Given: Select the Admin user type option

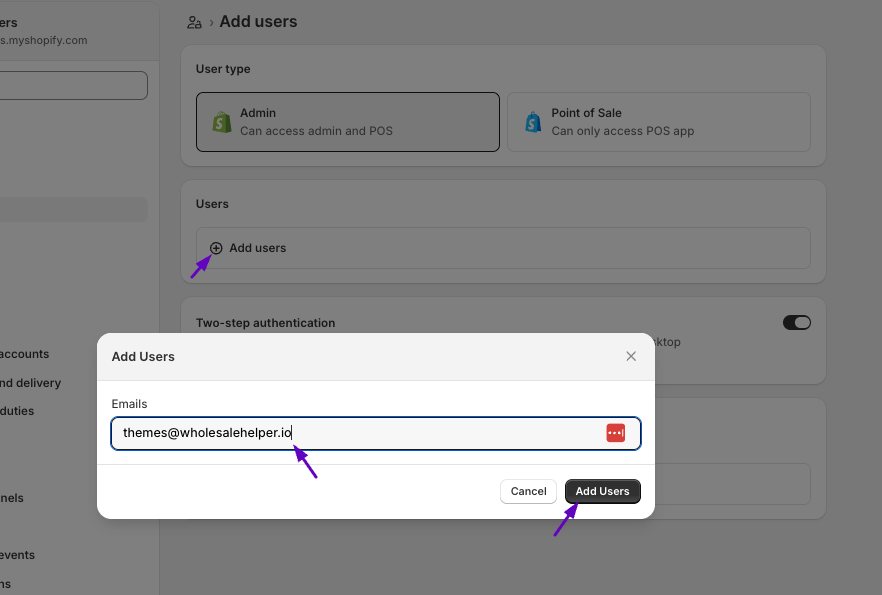Looking at the screenshot, I should tap(347, 122).
